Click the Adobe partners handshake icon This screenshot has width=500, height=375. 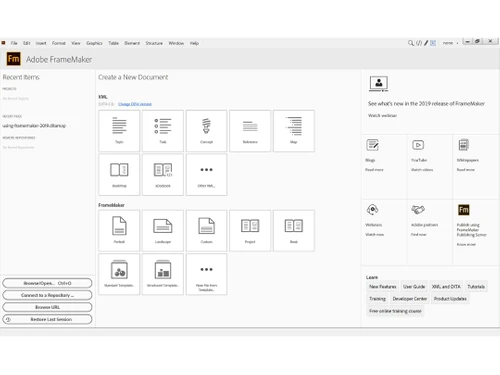pyautogui.click(x=418, y=210)
